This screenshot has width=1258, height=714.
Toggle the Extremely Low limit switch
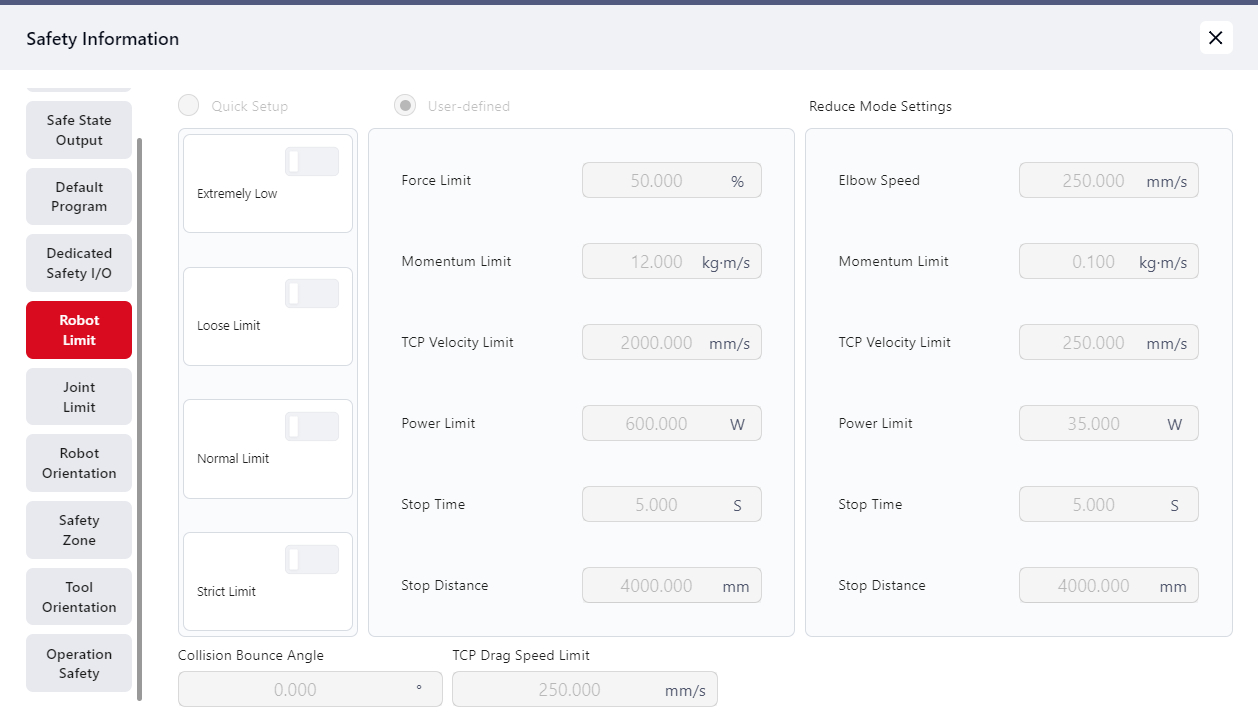pyautogui.click(x=312, y=161)
